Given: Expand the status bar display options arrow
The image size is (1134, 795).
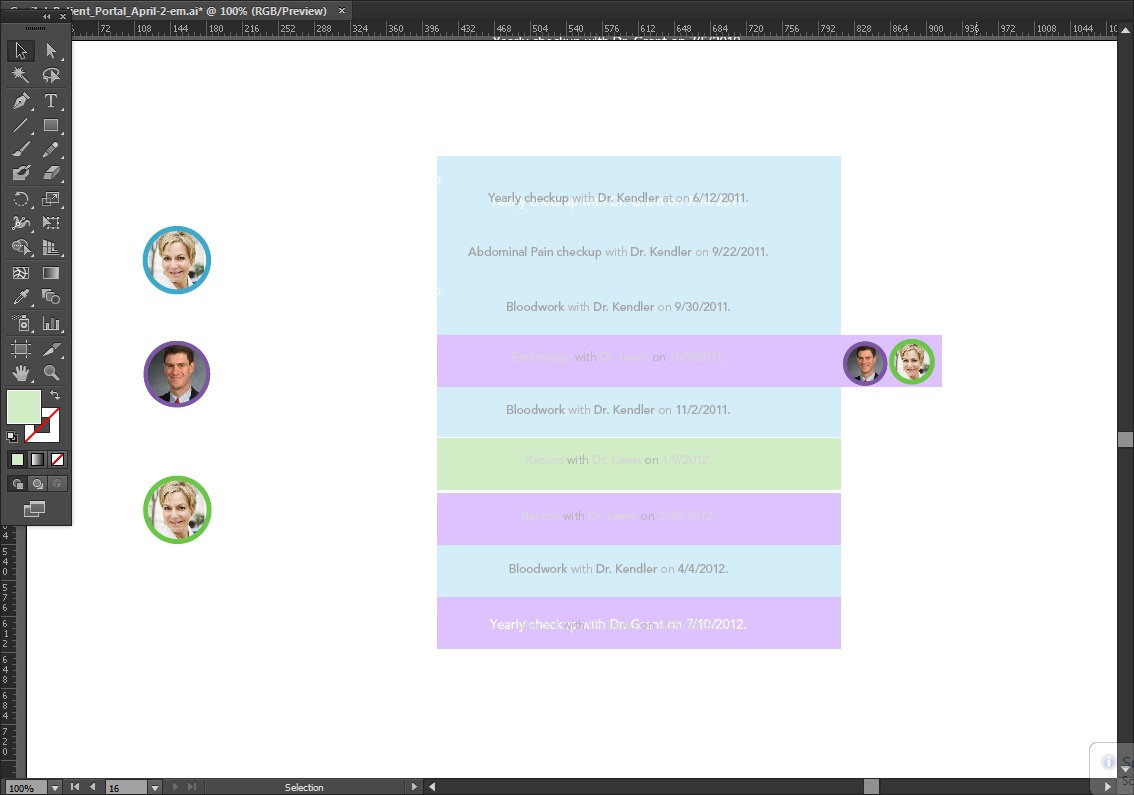Looking at the screenshot, I should pos(414,787).
